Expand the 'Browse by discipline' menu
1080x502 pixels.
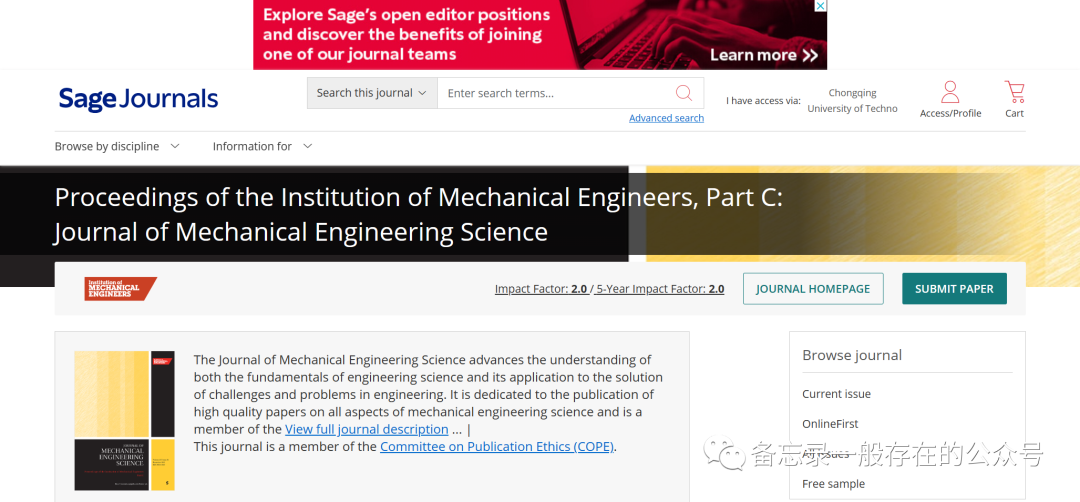point(117,146)
